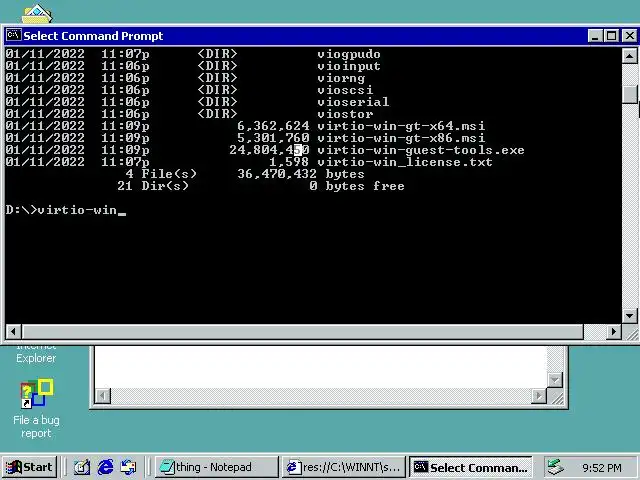Image resolution: width=640 pixels, height=480 pixels.
Task: Switch to res://C:\WINNT taskbar button
Action: pos(344,467)
